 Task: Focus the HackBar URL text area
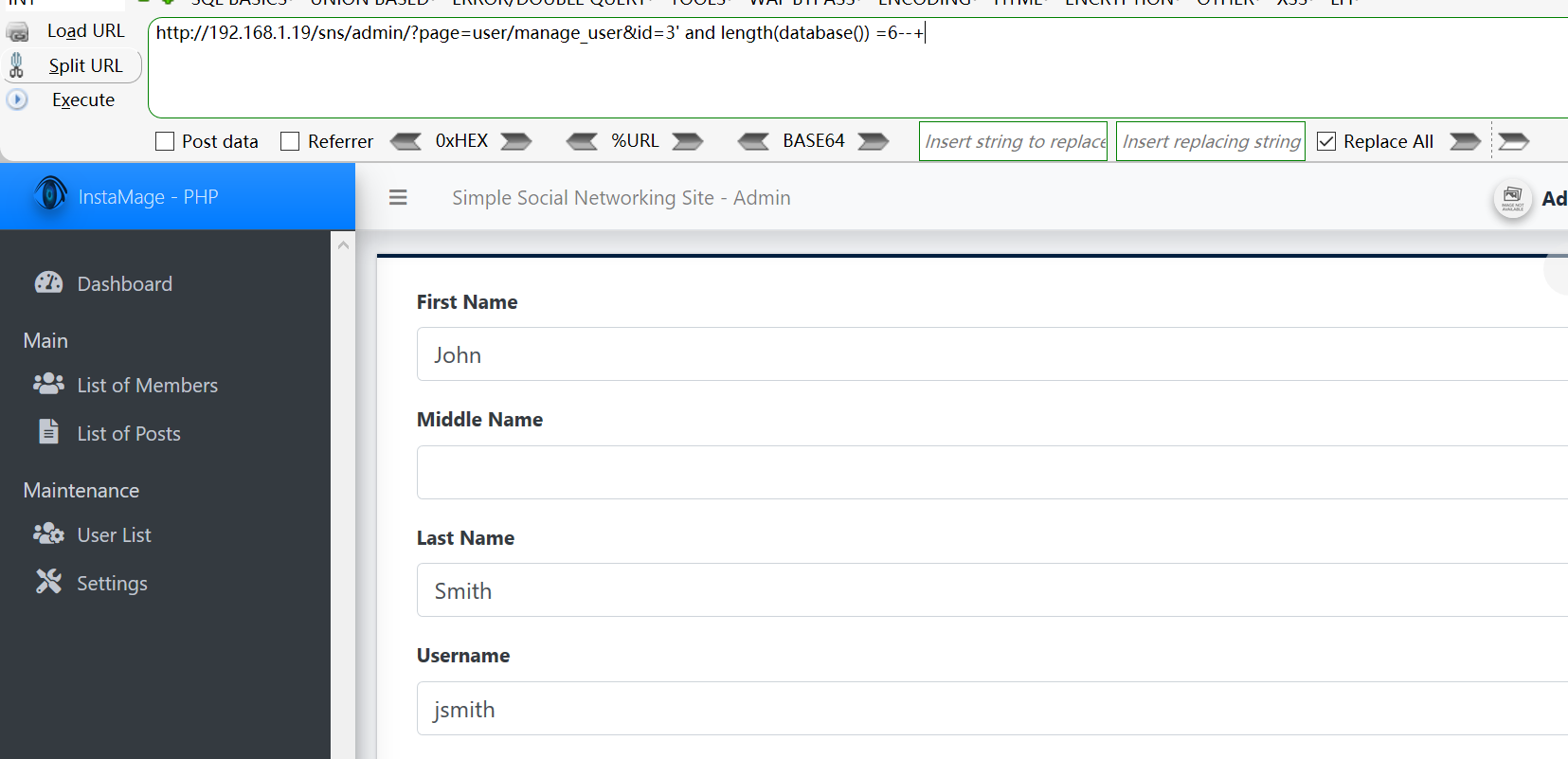(x=858, y=67)
